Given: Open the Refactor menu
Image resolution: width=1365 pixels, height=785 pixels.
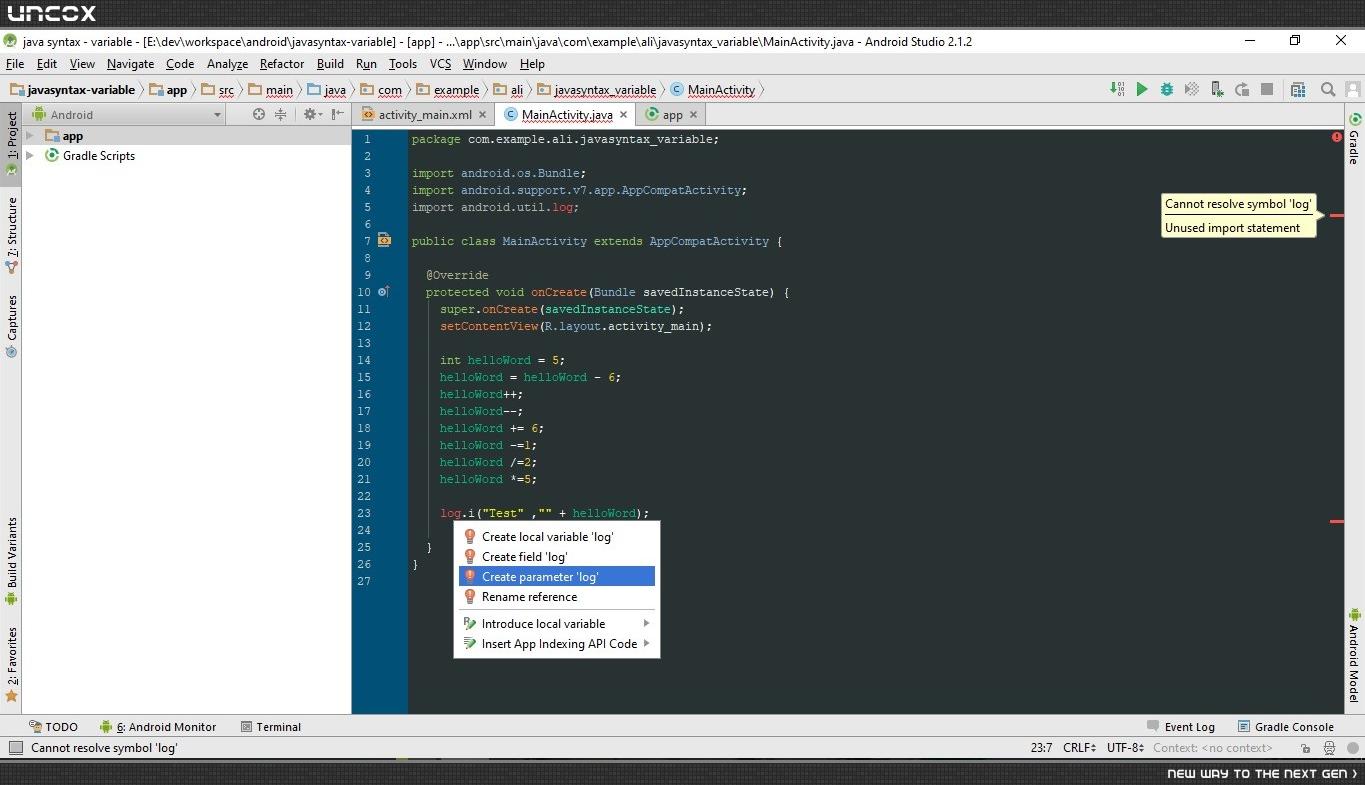Looking at the screenshot, I should (282, 64).
